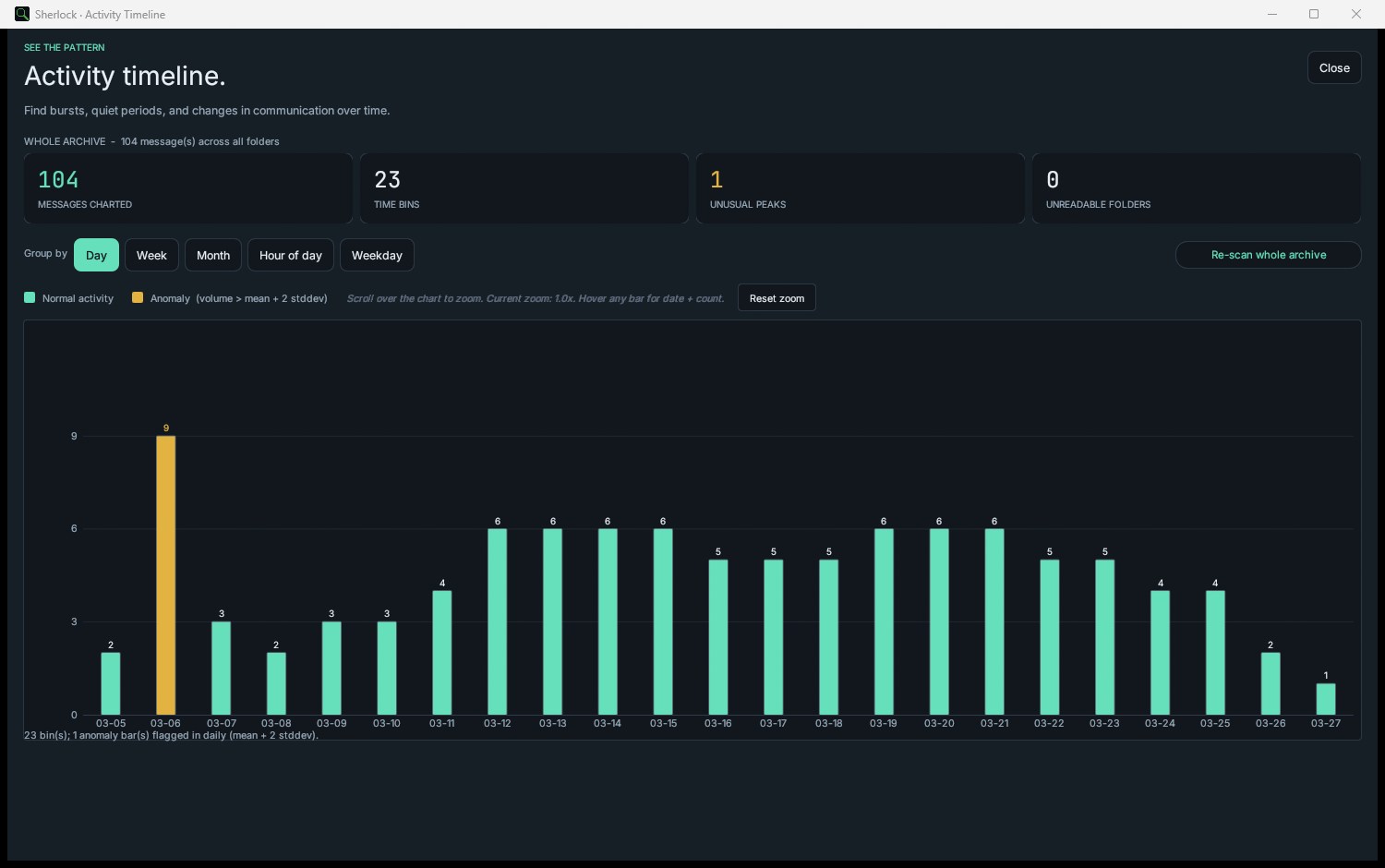Screen dimensions: 1385x868
Task: Select the 03-07 bar in the chart
Action: pyautogui.click(x=222, y=668)
